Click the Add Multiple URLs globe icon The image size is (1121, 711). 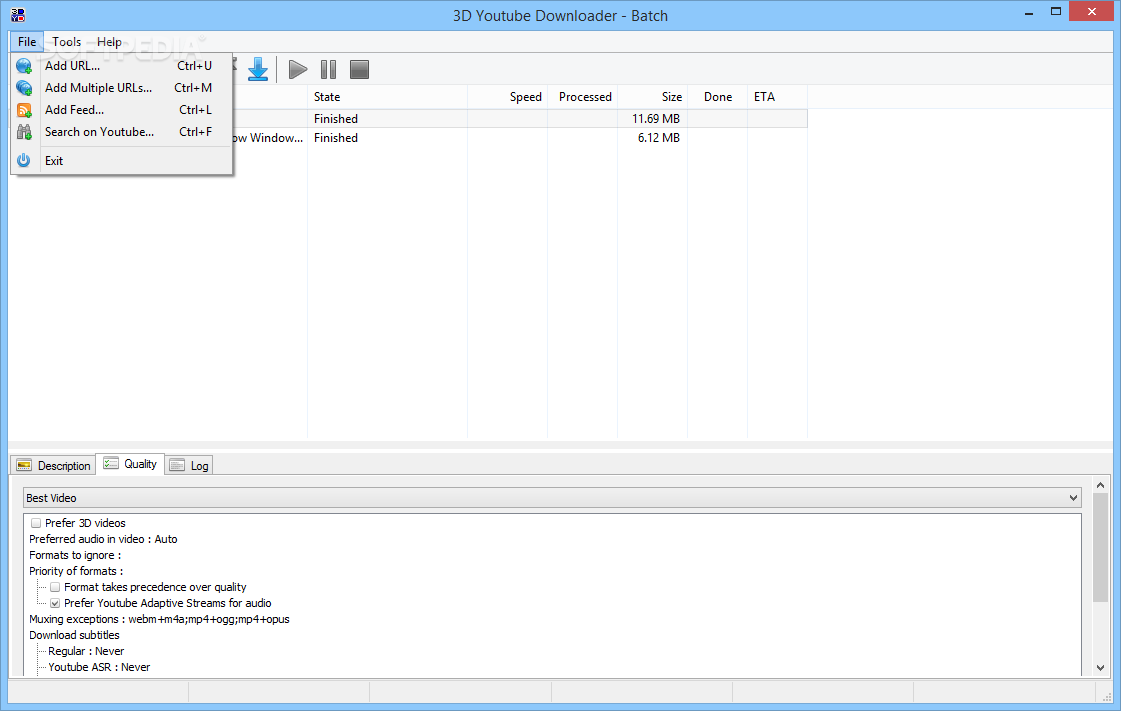24,88
